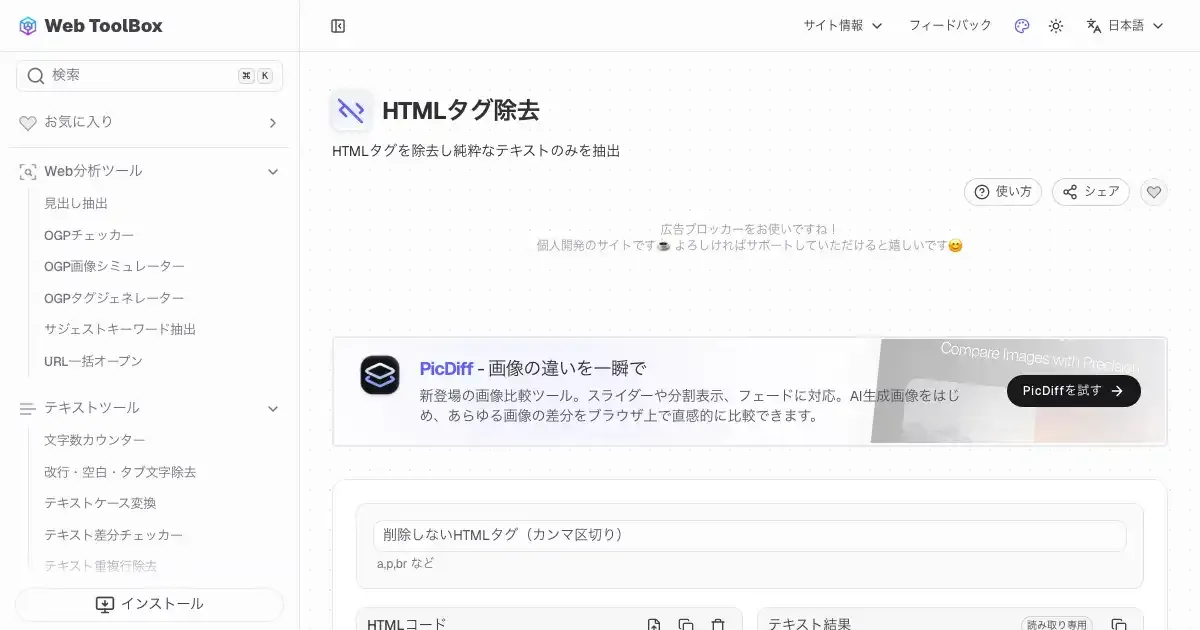Click the file upload icon in HTMLコード panel

pyautogui.click(x=654, y=624)
